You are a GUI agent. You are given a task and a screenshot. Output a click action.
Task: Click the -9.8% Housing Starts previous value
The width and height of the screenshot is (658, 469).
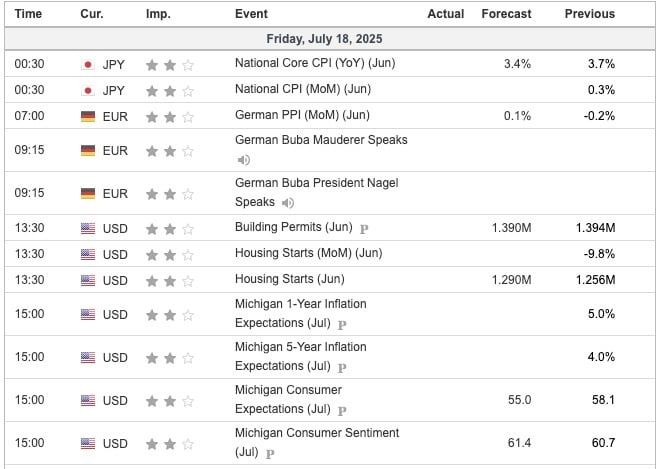click(x=599, y=254)
